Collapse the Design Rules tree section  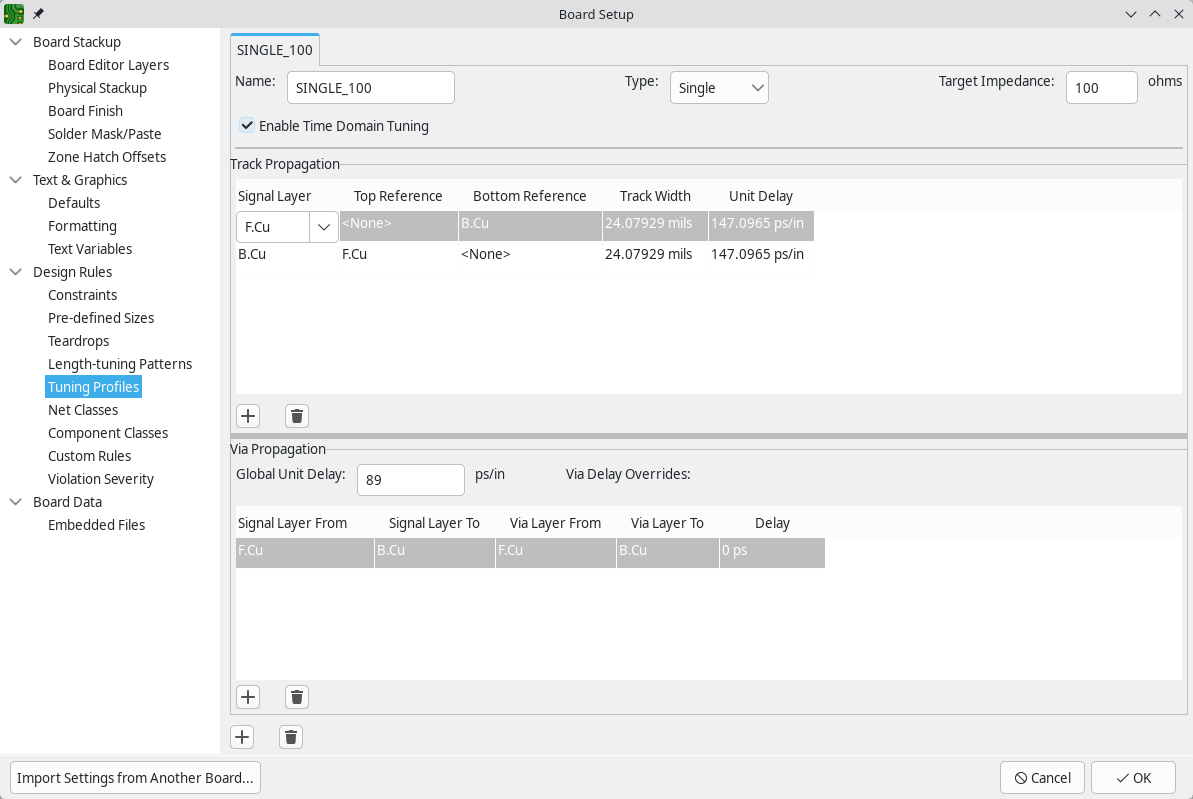16,272
